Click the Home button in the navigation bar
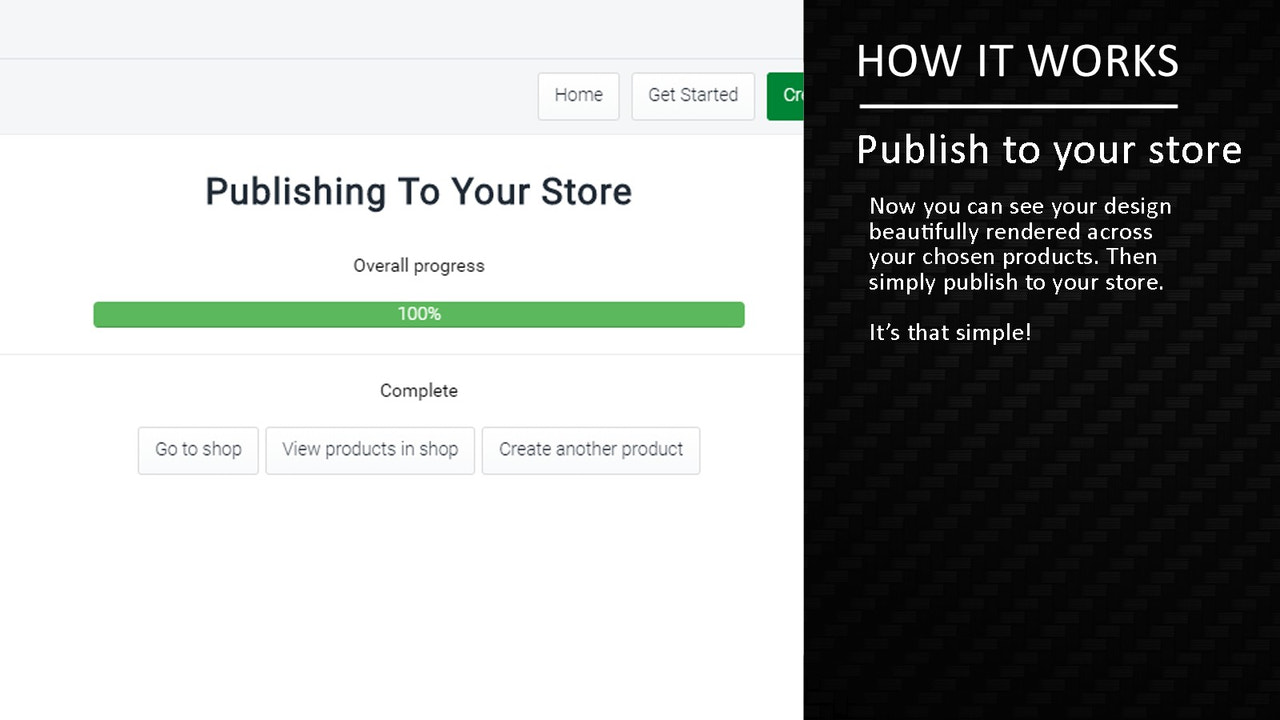Viewport: 1280px width, 720px height. [578, 95]
